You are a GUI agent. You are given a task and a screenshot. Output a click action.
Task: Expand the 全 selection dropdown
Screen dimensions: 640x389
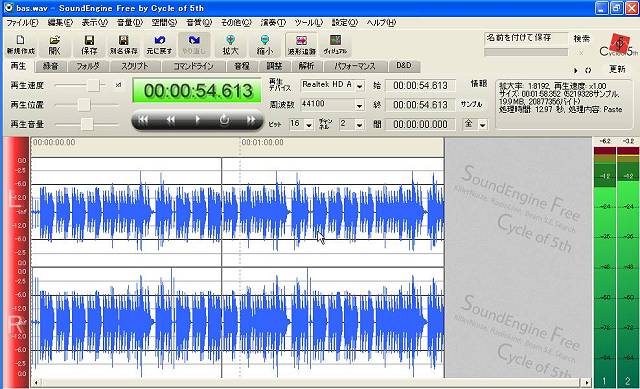(x=482, y=124)
